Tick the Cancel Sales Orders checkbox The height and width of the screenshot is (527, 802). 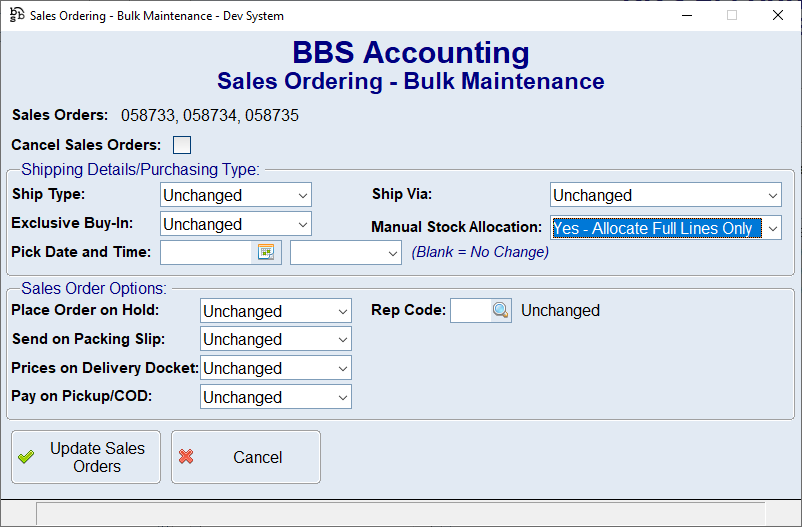coord(182,145)
